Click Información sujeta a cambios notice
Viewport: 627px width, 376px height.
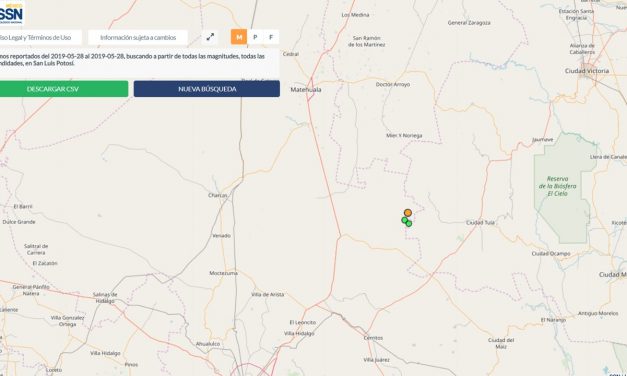138,37
